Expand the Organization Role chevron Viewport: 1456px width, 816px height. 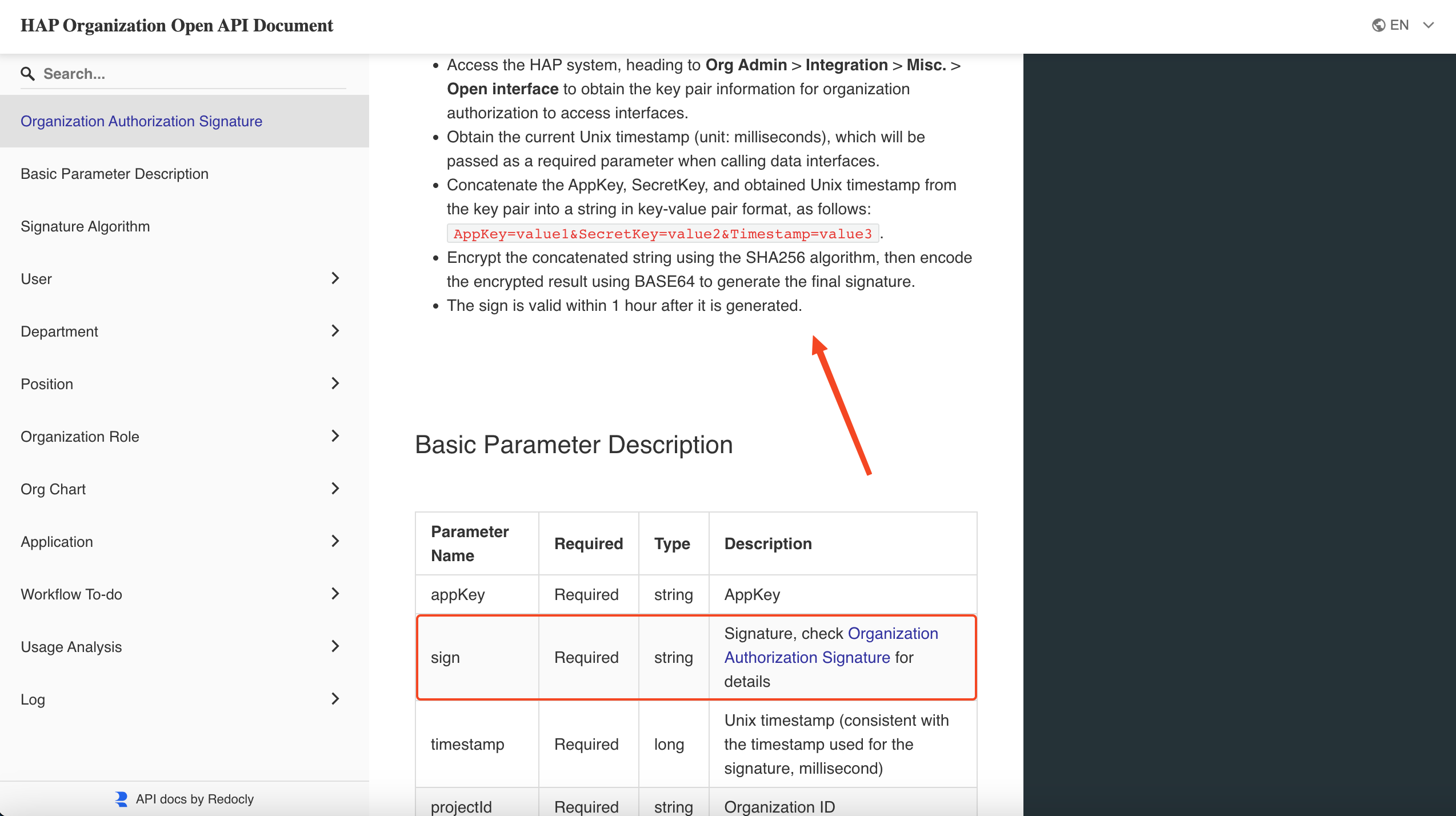pos(335,436)
